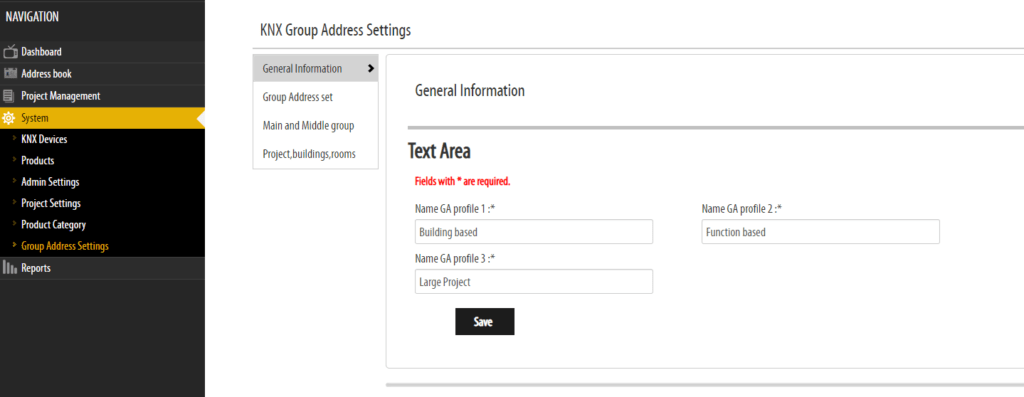The image size is (1024, 397).
Task: Focus the Name GA profile 1 field
Action: pyautogui.click(x=534, y=232)
